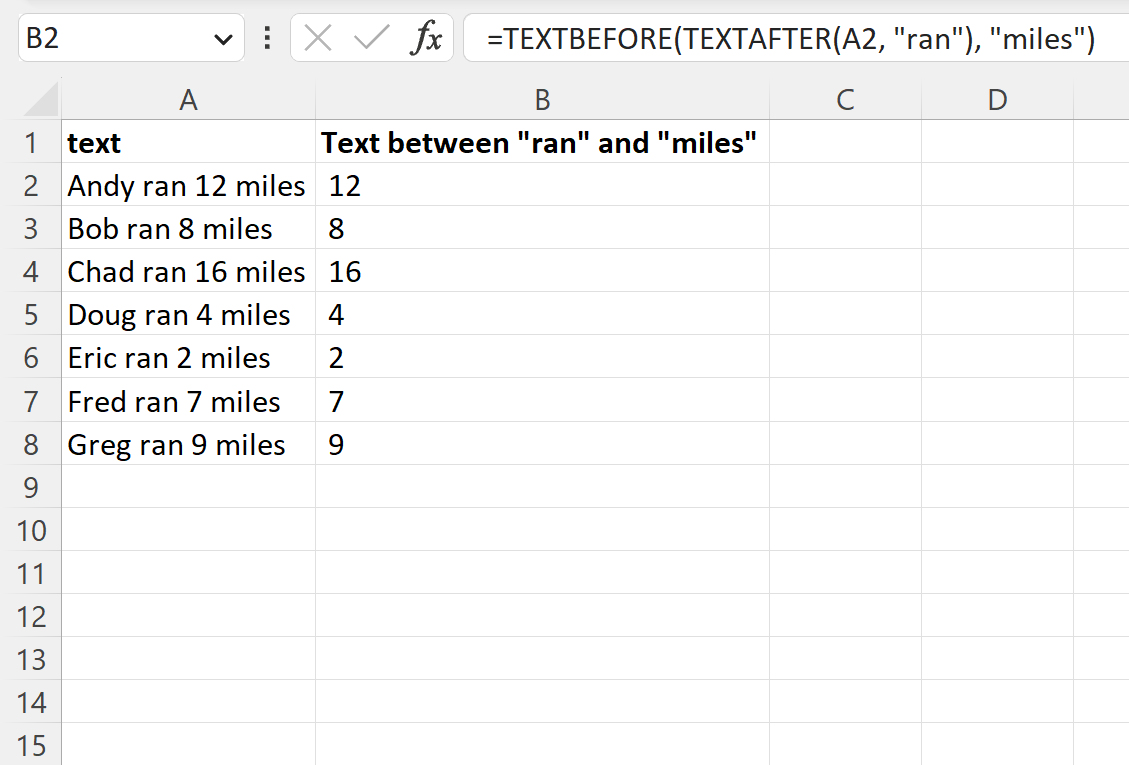Select the "Greg ran 9 miles" cell

pyautogui.click(x=189, y=444)
